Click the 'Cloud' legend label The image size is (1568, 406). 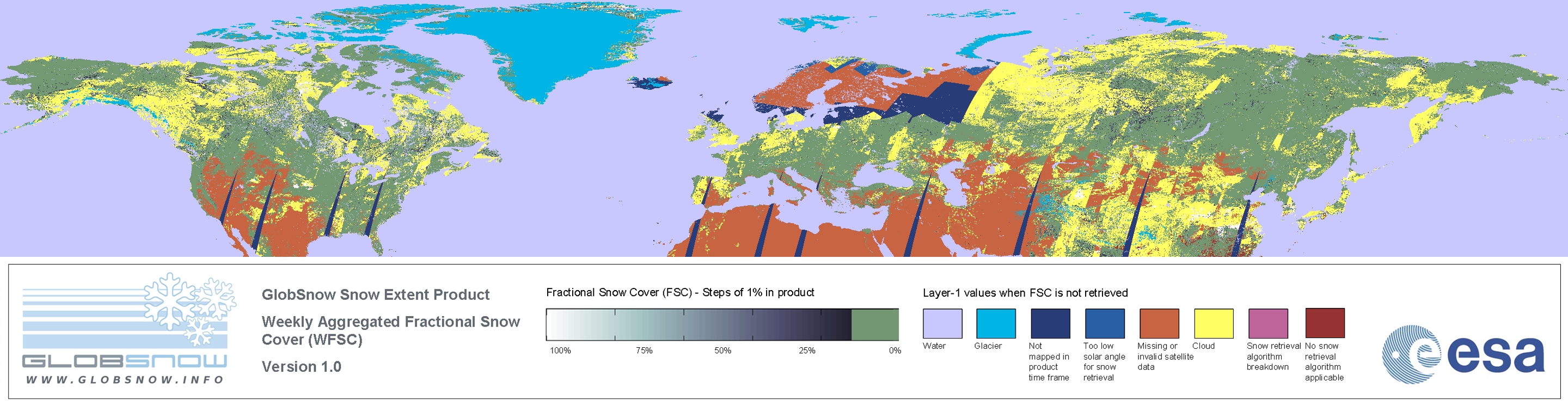pyautogui.click(x=1203, y=346)
